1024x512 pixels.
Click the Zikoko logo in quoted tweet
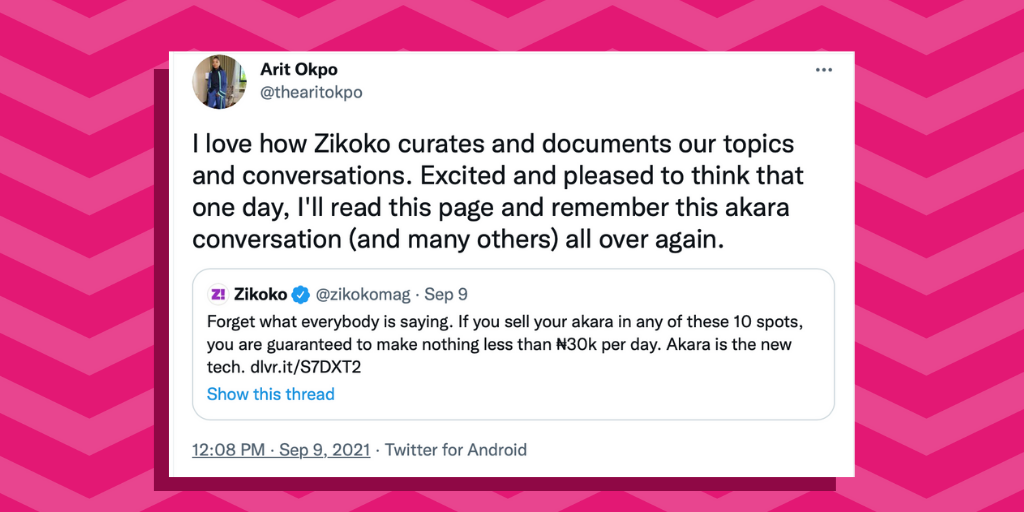point(217,294)
